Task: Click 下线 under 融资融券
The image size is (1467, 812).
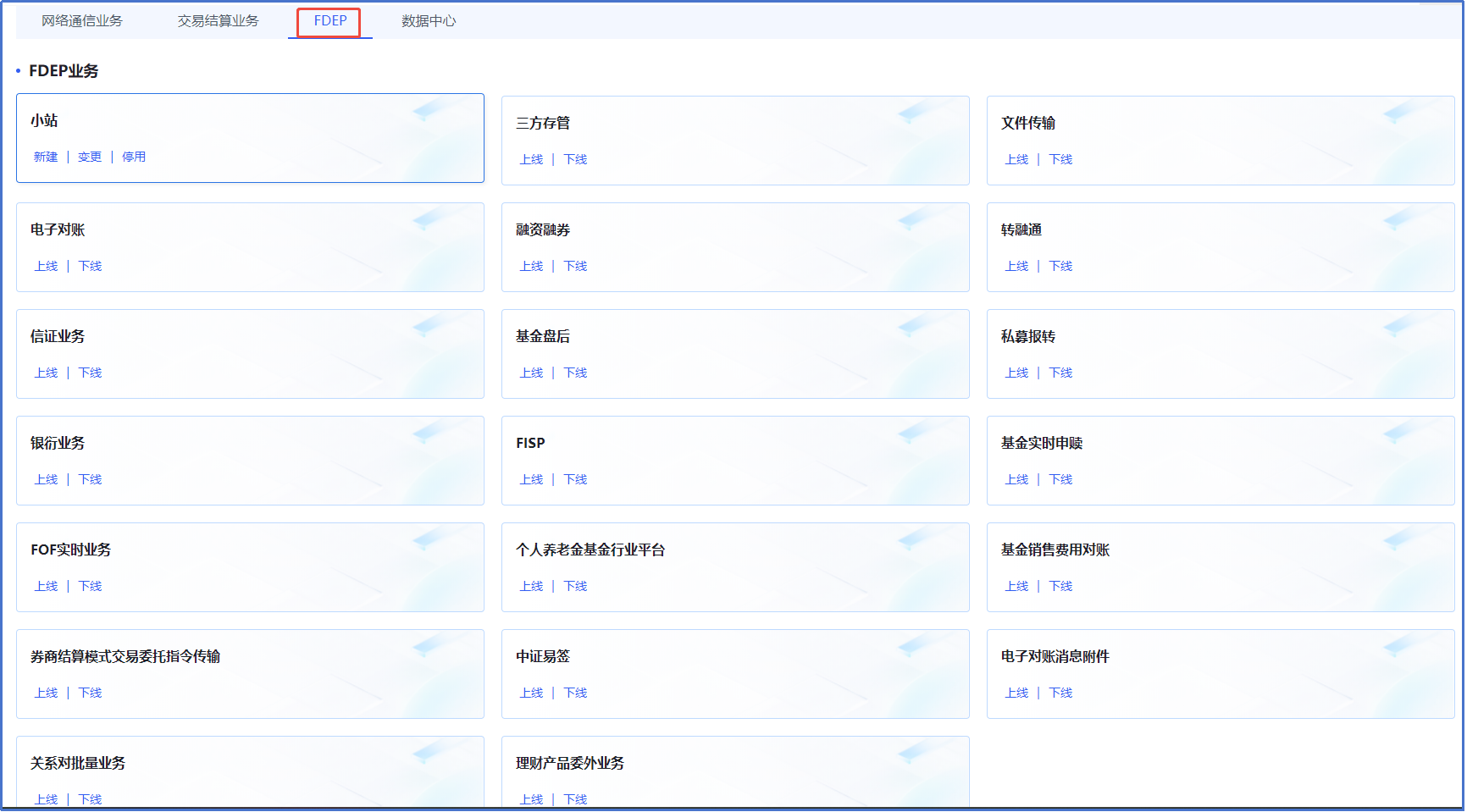Action: (576, 266)
